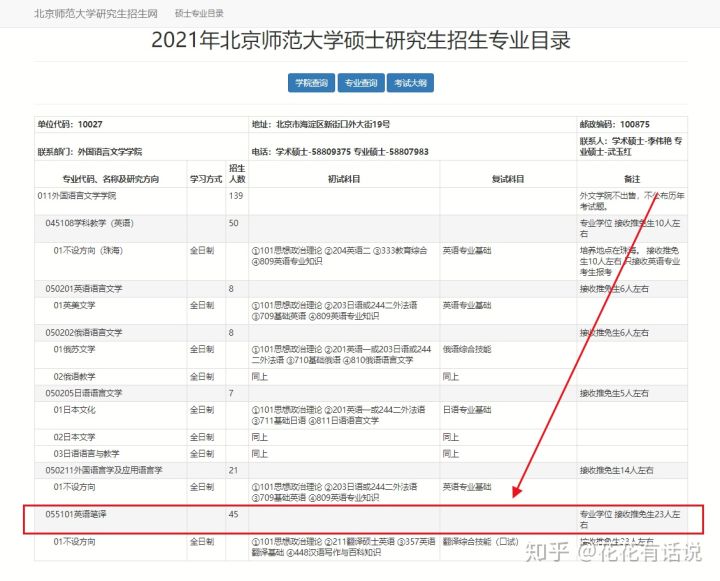720x581 pixels.
Task: Select remark 专业学位 接收推免生23人左右
Action: [630, 519]
